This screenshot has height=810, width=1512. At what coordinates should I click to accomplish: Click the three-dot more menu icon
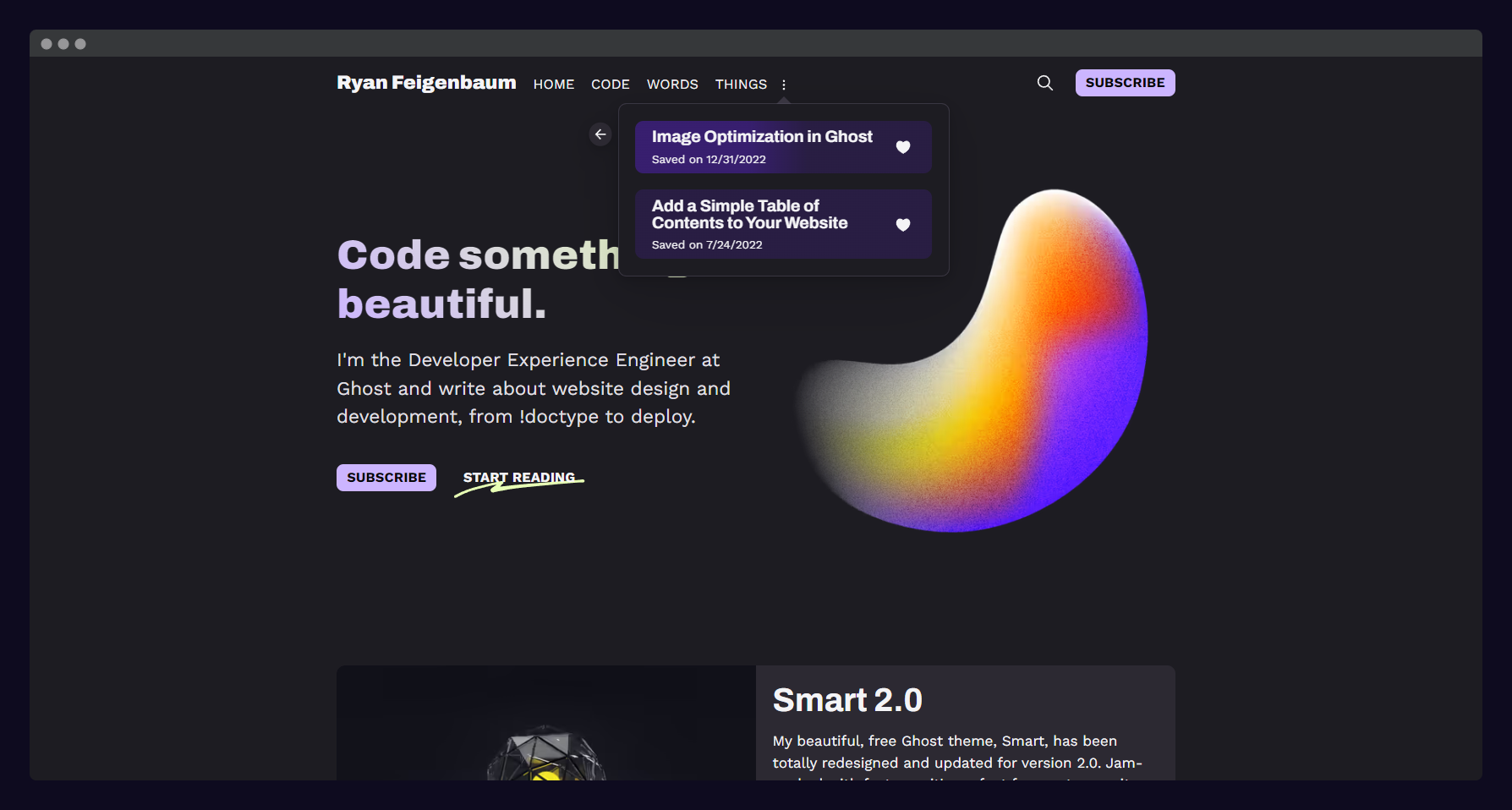pos(784,85)
